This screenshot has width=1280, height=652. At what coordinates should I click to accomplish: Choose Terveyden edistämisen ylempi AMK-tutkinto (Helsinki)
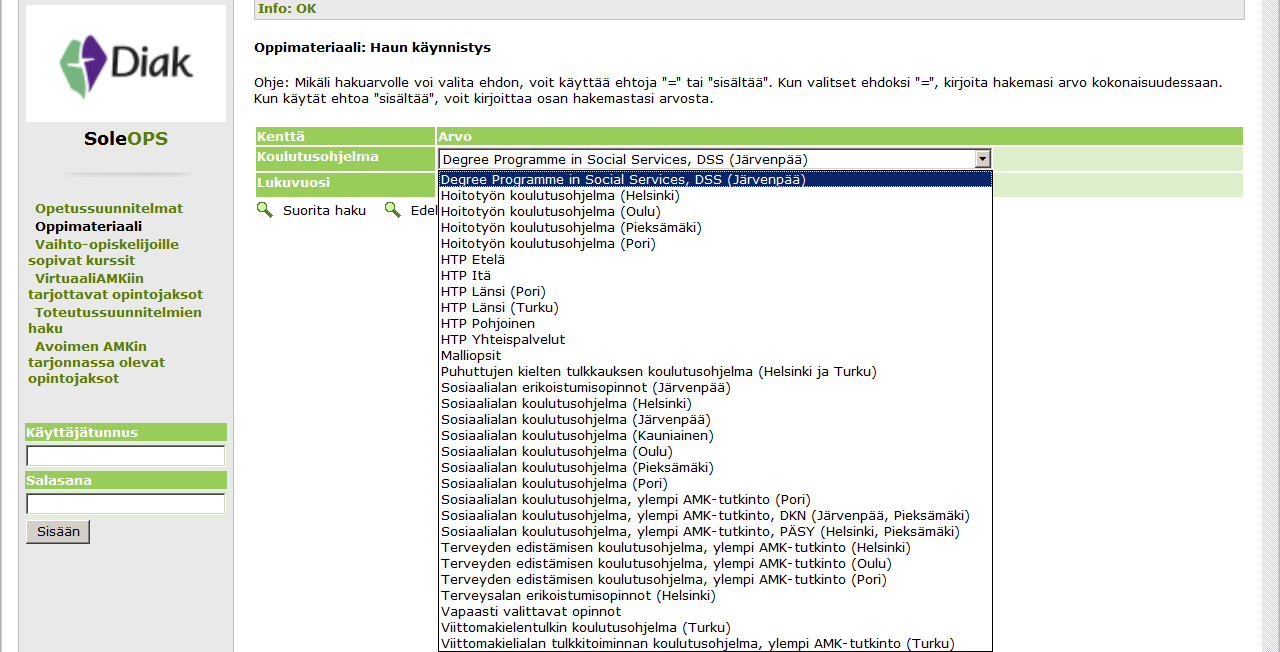715,548
